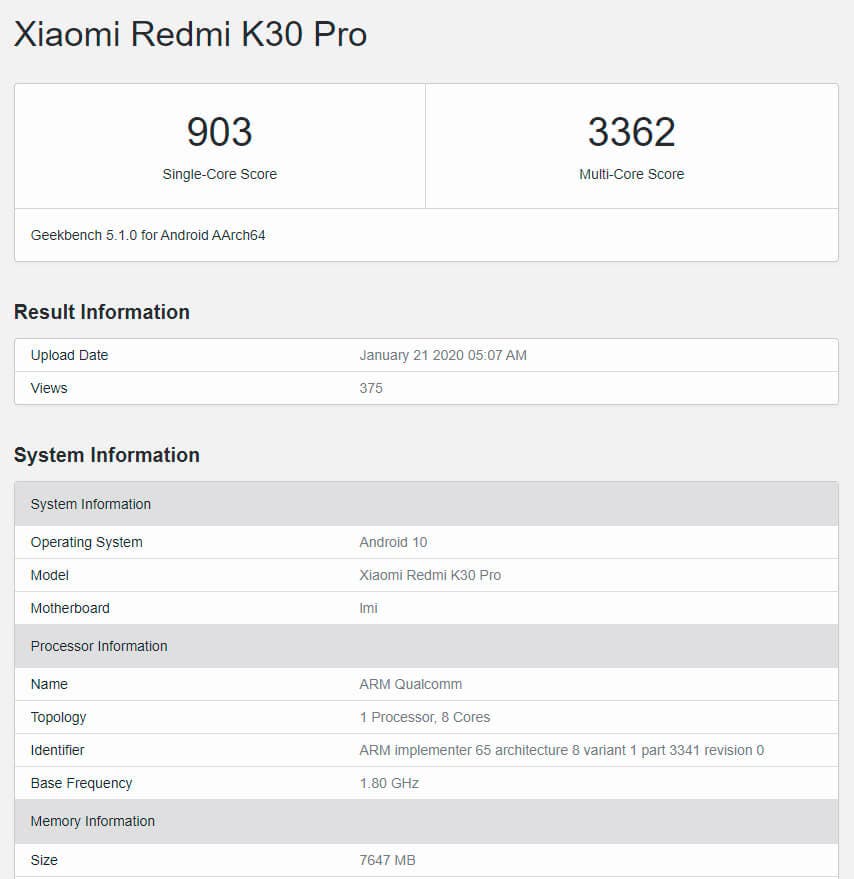Select the Motherboard value lmi
Viewport: 854px width, 879px height.
pyautogui.click(x=366, y=608)
